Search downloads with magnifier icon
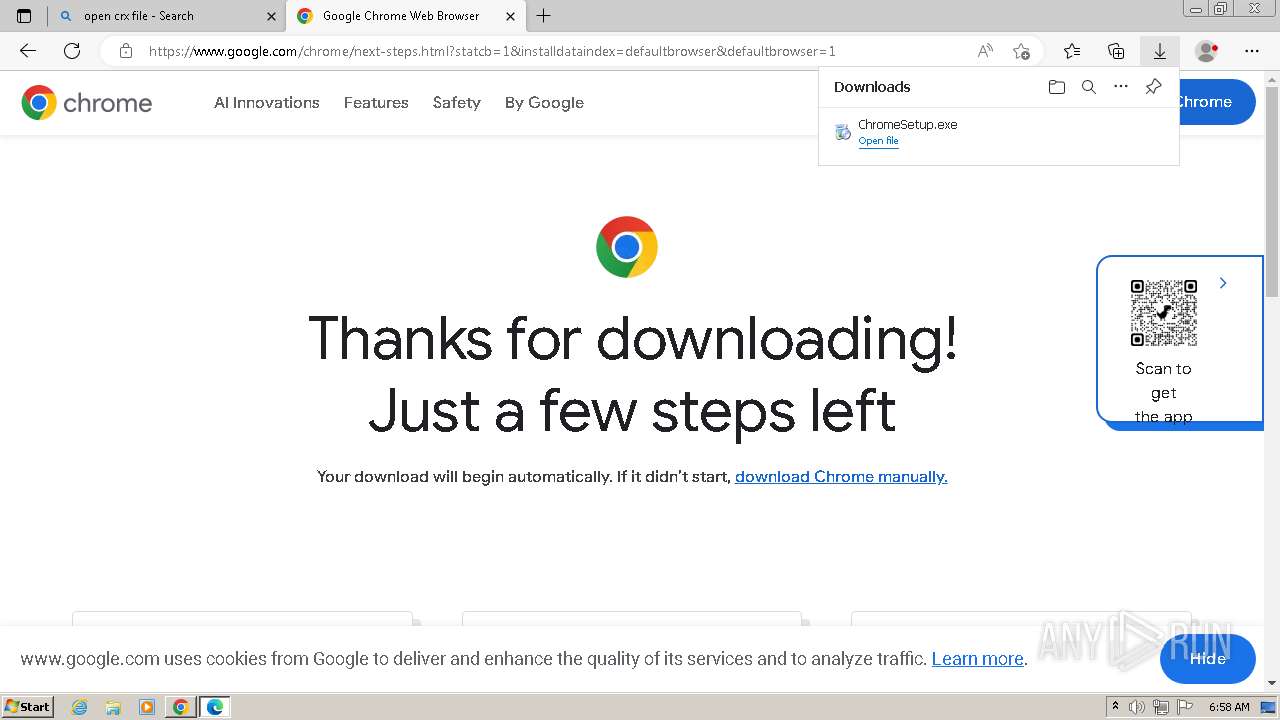The height and width of the screenshot is (720, 1280). [x=1089, y=87]
